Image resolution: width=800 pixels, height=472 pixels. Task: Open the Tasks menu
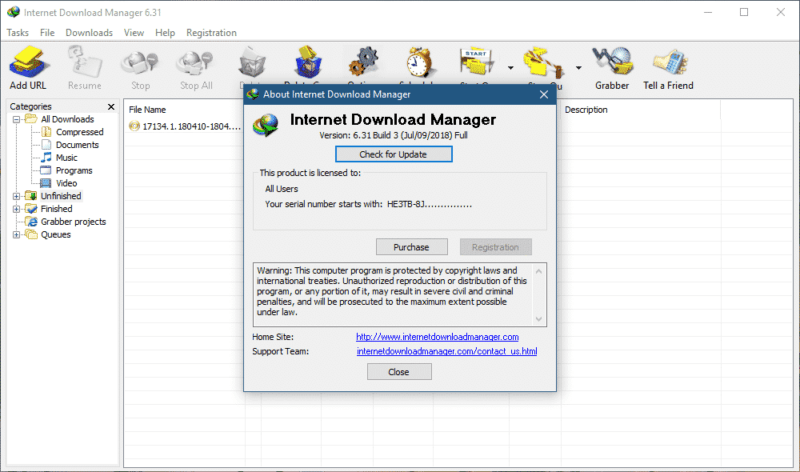click(x=17, y=33)
